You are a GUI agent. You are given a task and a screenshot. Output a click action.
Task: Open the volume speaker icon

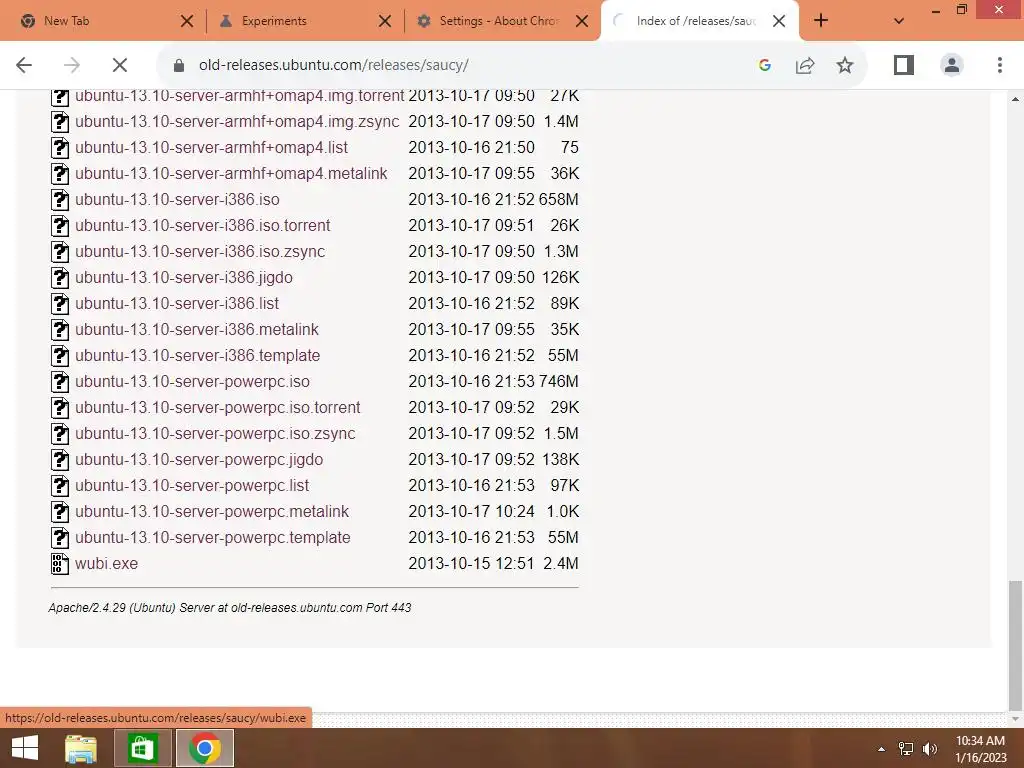(x=929, y=749)
